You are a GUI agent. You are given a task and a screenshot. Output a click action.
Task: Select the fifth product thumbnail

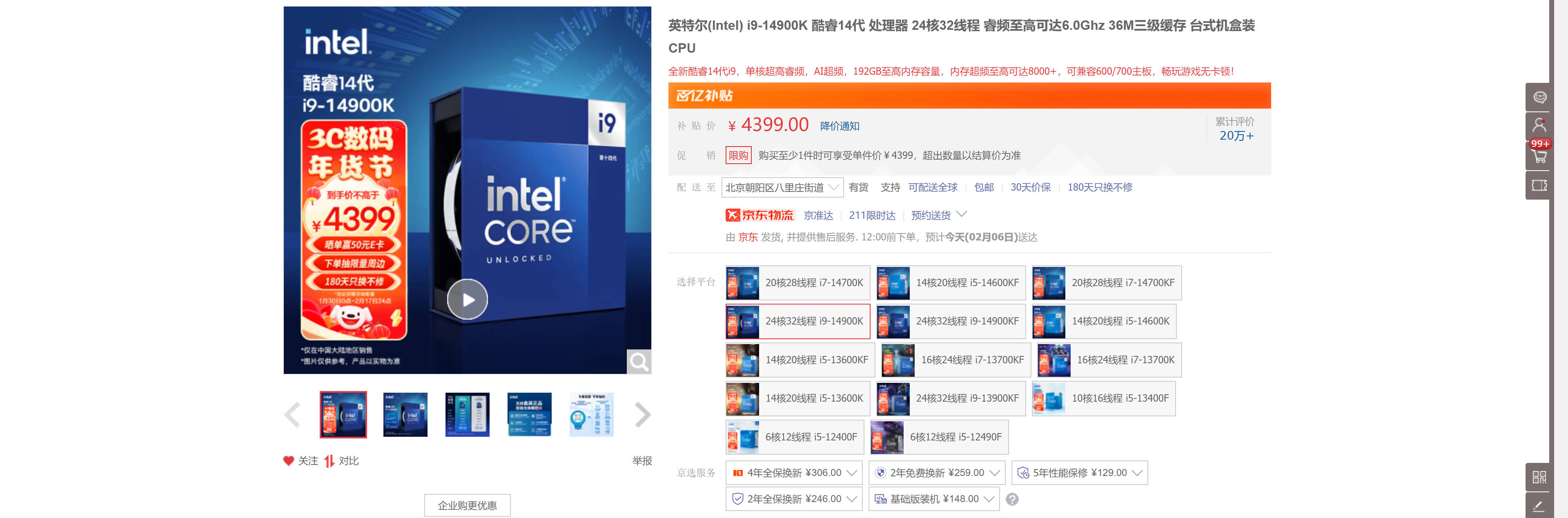coord(592,414)
